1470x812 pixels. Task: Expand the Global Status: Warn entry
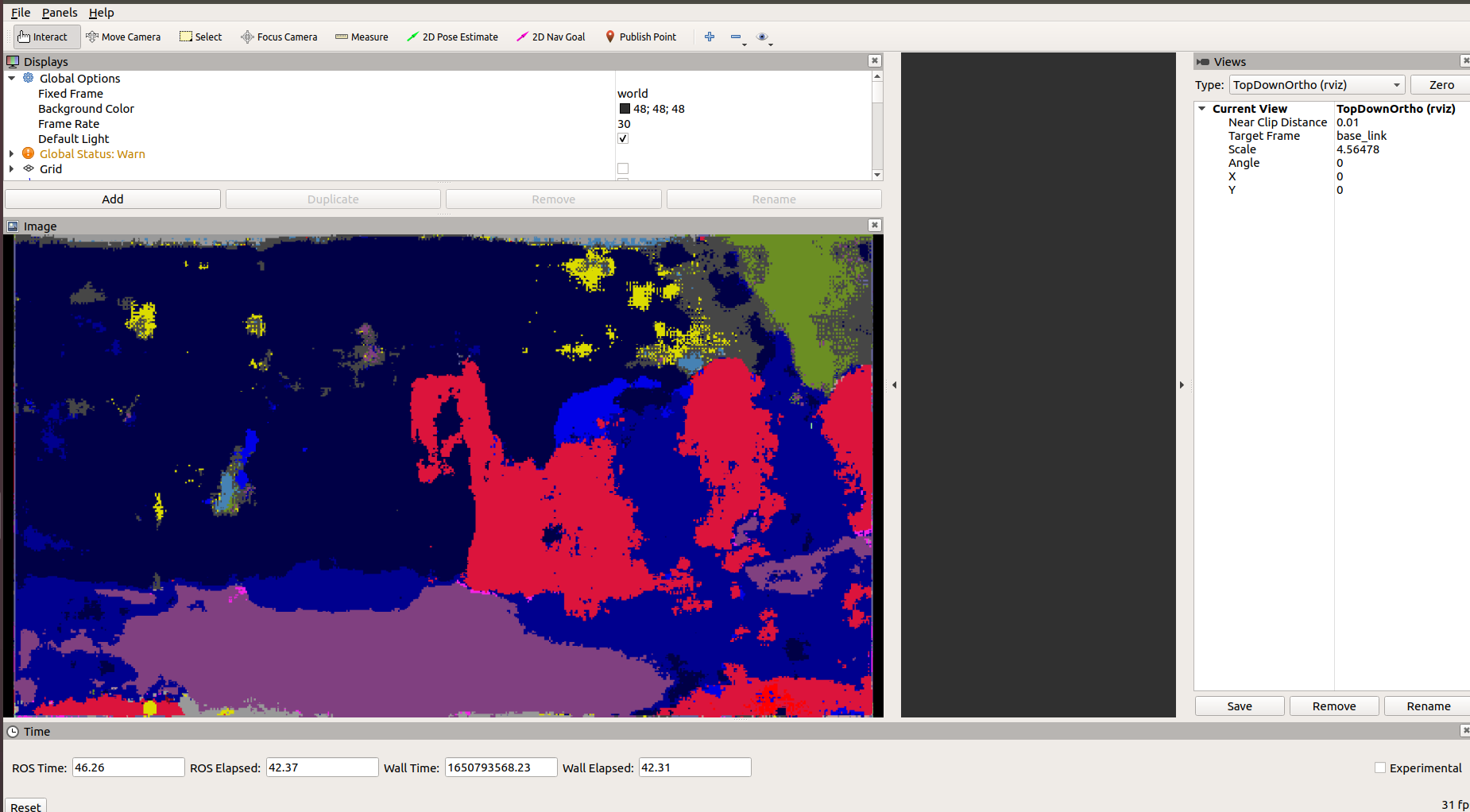pos(11,153)
